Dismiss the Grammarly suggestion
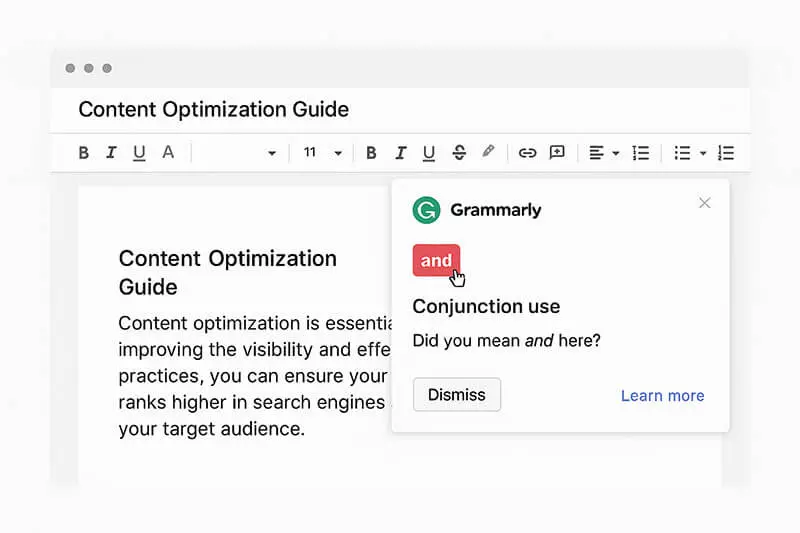This screenshot has width=800, height=533. point(457,394)
